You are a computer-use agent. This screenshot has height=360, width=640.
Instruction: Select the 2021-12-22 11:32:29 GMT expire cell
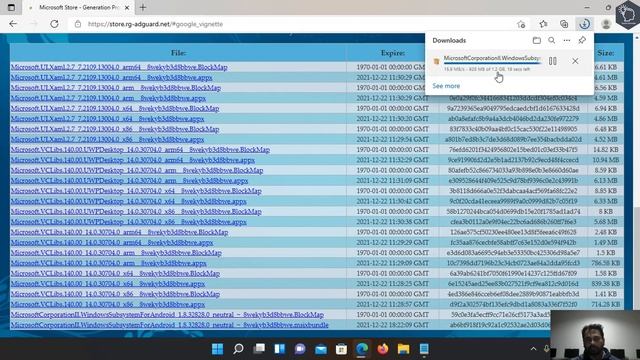pyautogui.click(x=392, y=160)
